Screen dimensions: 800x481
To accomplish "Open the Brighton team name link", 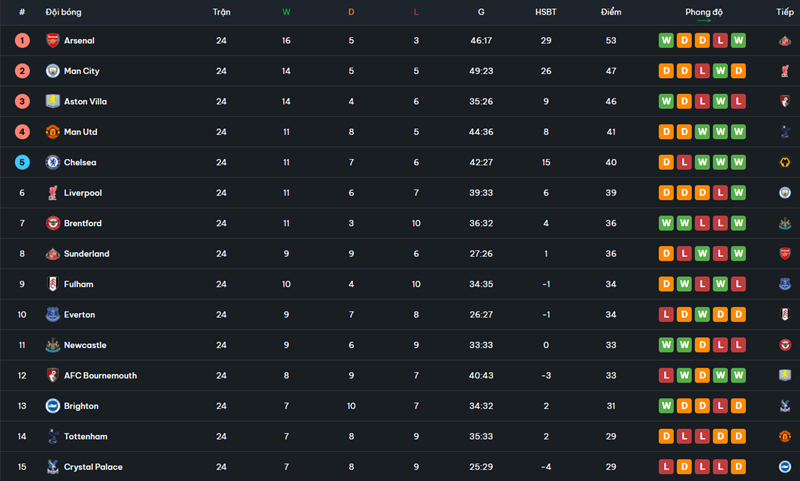I will click(81, 406).
